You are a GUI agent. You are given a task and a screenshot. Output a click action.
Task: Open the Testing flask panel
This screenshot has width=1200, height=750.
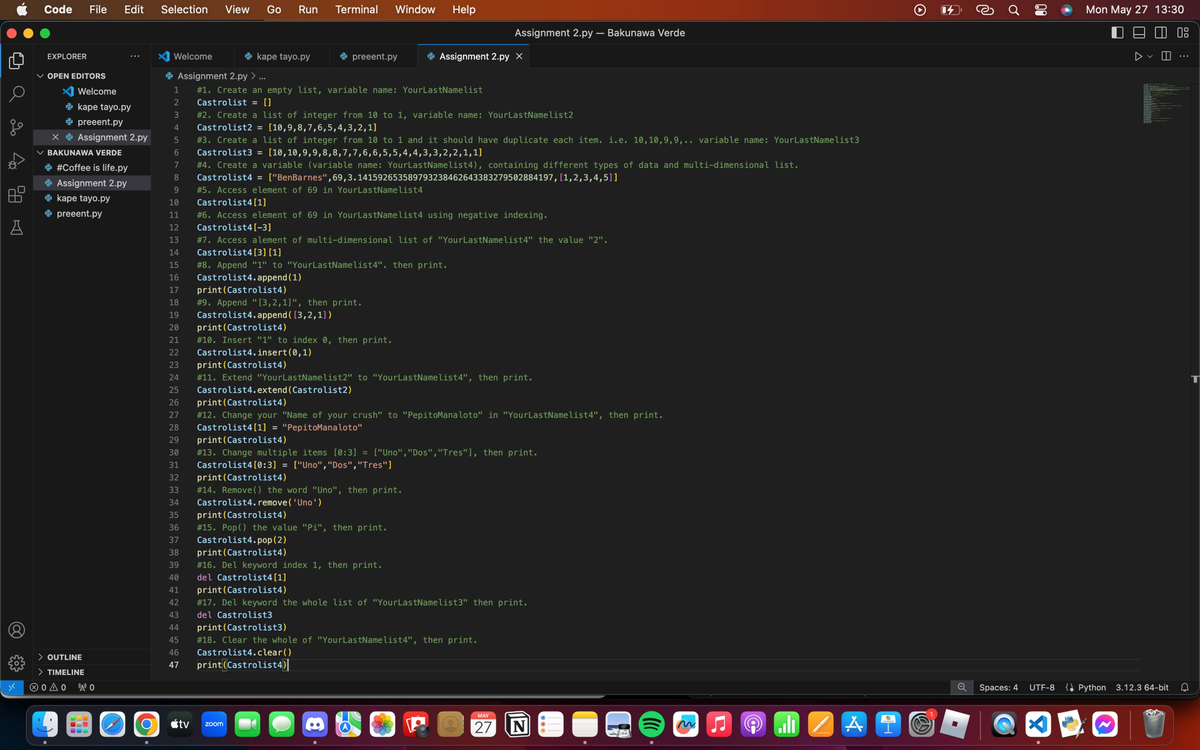click(16, 228)
